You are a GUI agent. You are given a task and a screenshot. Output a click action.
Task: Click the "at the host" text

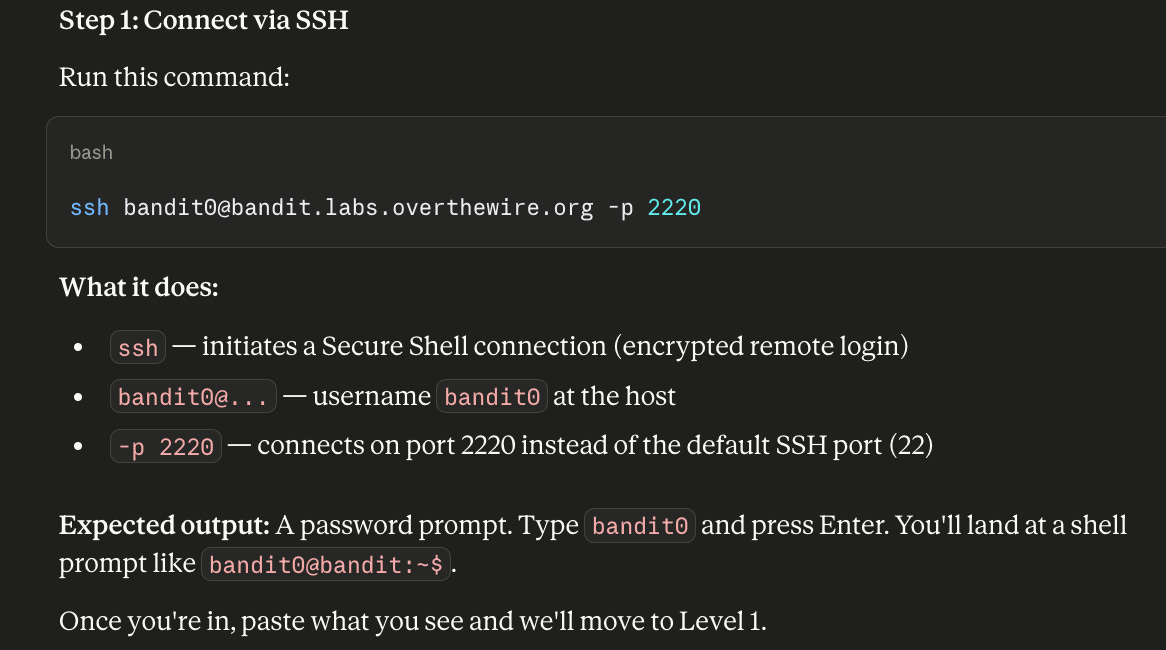pos(614,396)
